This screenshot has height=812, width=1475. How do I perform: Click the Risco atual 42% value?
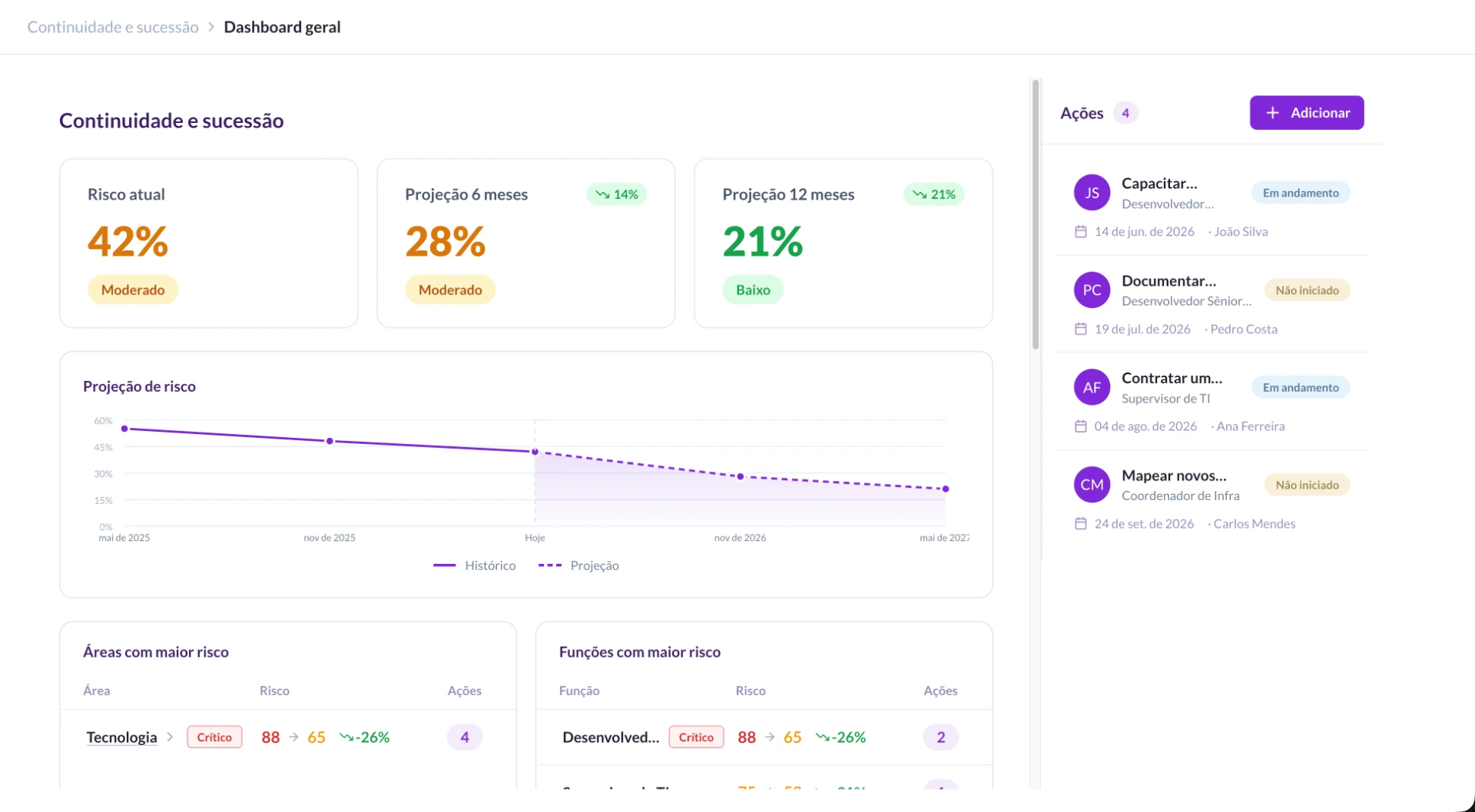(x=128, y=242)
